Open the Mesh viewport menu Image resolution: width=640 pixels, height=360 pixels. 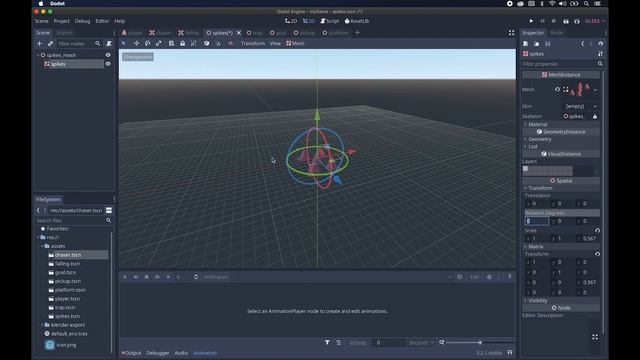pyautogui.click(x=295, y=43)
